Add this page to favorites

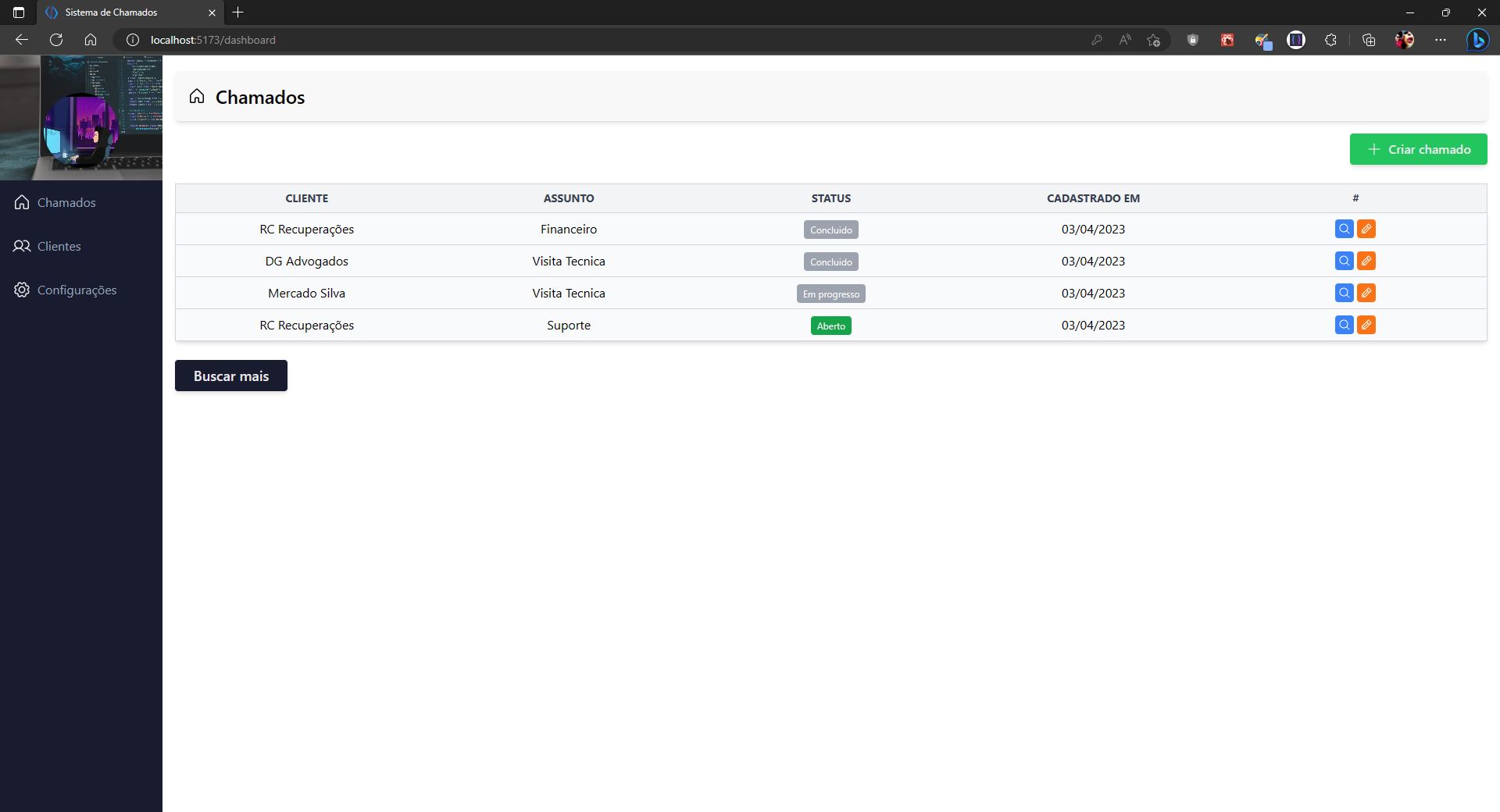pyautogui.click(x=1153, y=40)
